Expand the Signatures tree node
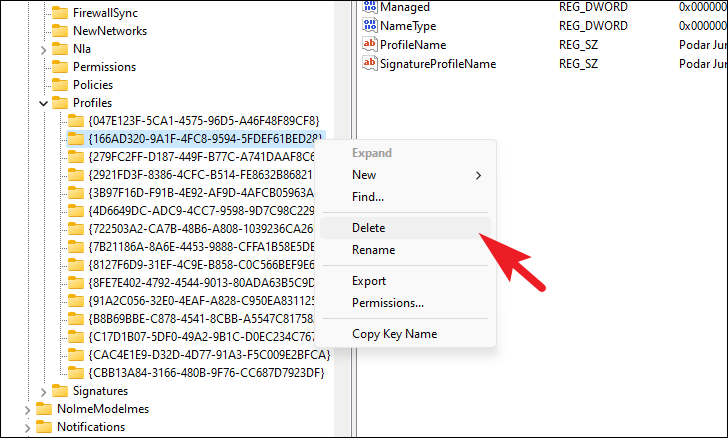Image resolution: width=728 pixels, height=438 pixels. tap(43, 391)
